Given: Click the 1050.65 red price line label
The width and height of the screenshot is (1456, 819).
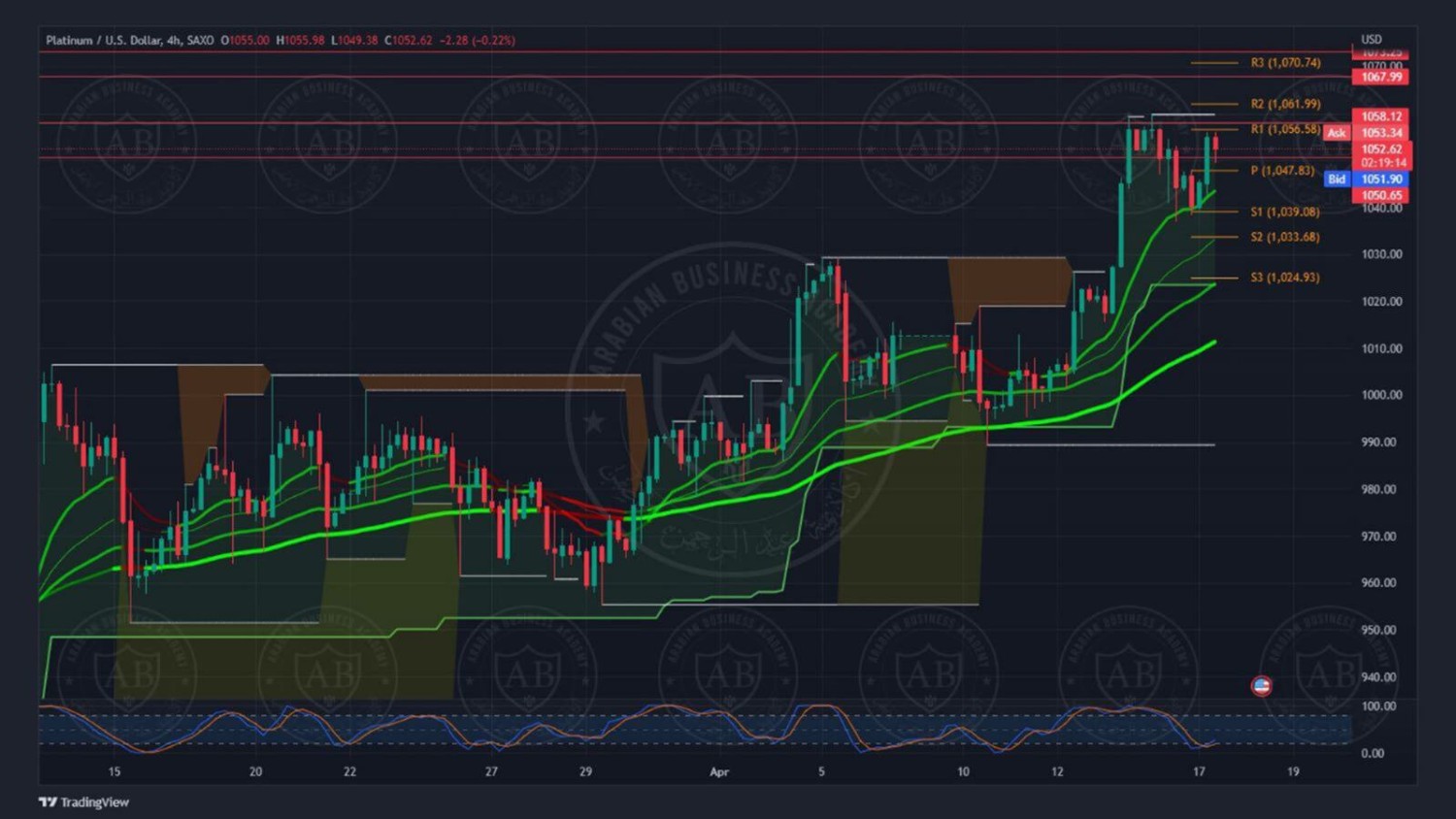Looking at the screenshot, I should (1381, 196).
